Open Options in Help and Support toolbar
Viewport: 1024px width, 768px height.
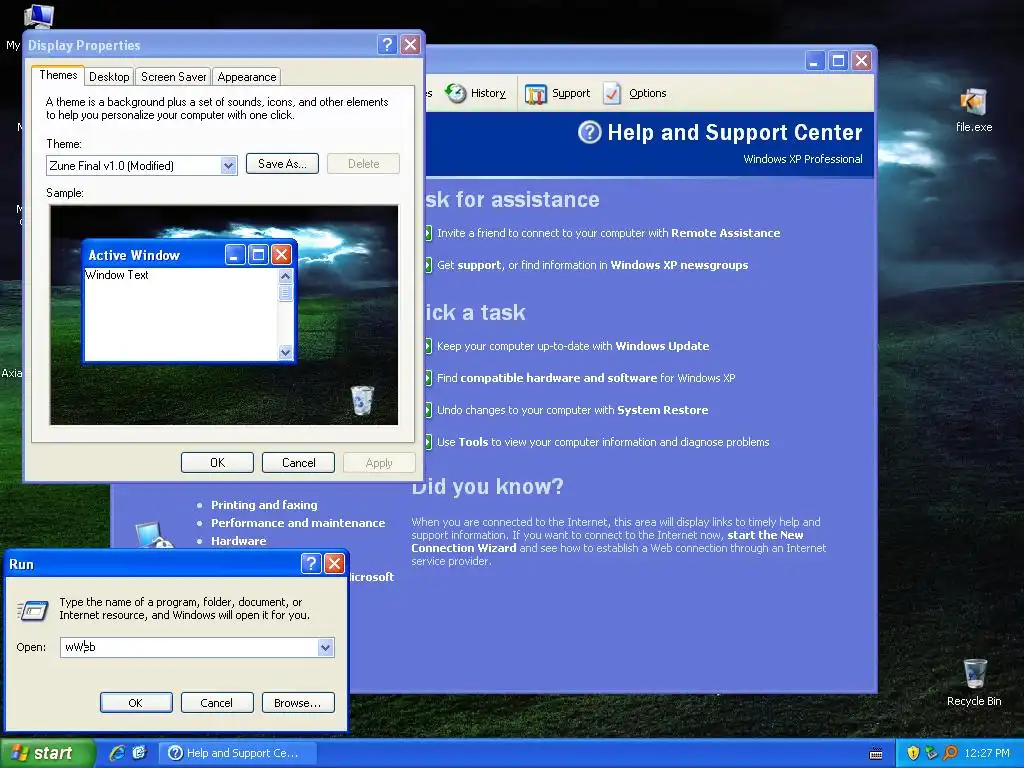pos(635,93)
